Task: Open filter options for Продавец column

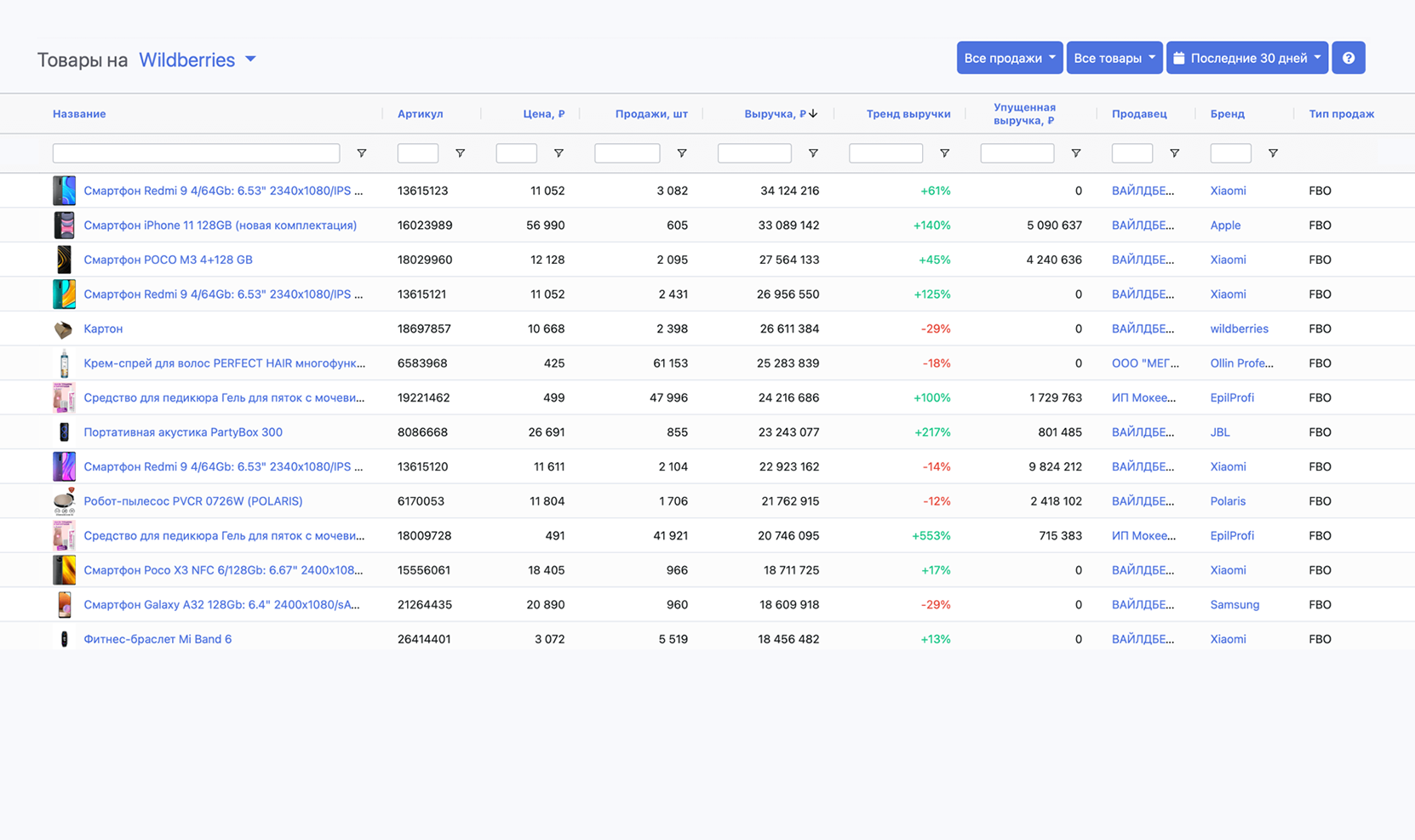Action: 1174,153
